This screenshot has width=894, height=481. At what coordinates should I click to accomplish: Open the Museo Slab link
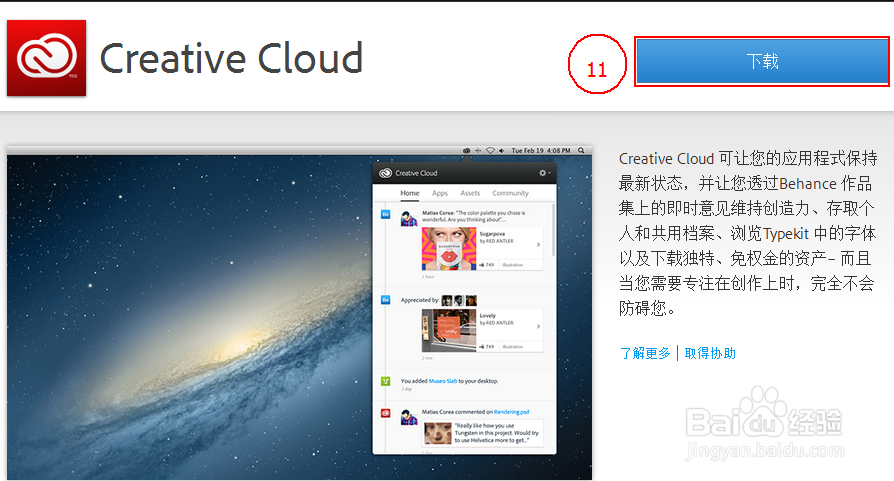click(x=443, y=381)
